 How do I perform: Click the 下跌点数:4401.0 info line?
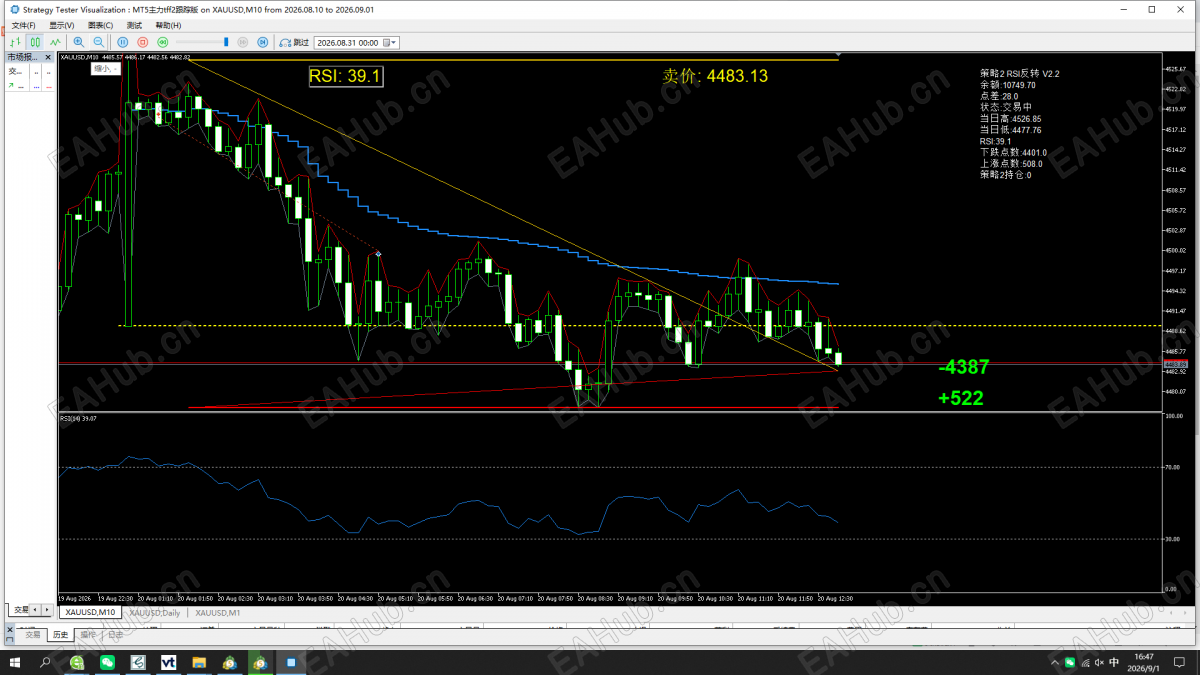click(1014, 153)
